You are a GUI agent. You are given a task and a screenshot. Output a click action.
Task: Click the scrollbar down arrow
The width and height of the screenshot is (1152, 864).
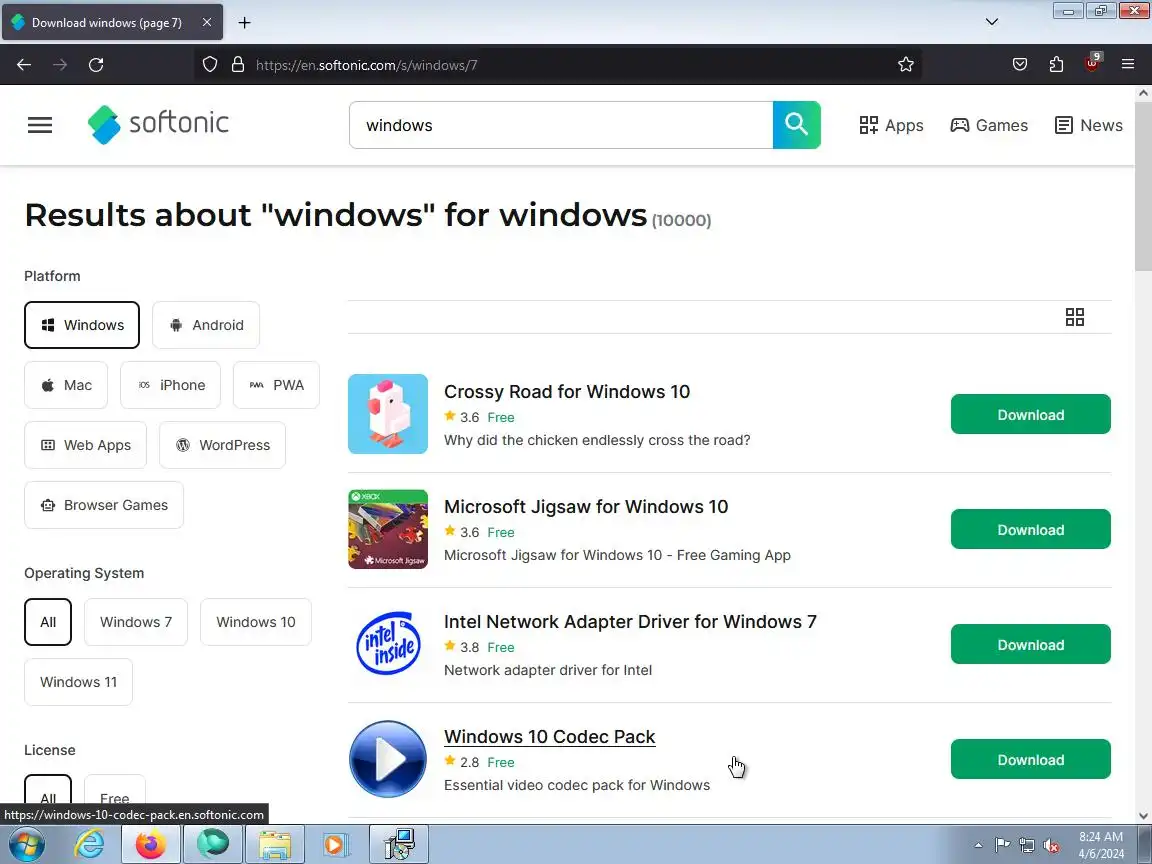click(x=1142, y=816)
